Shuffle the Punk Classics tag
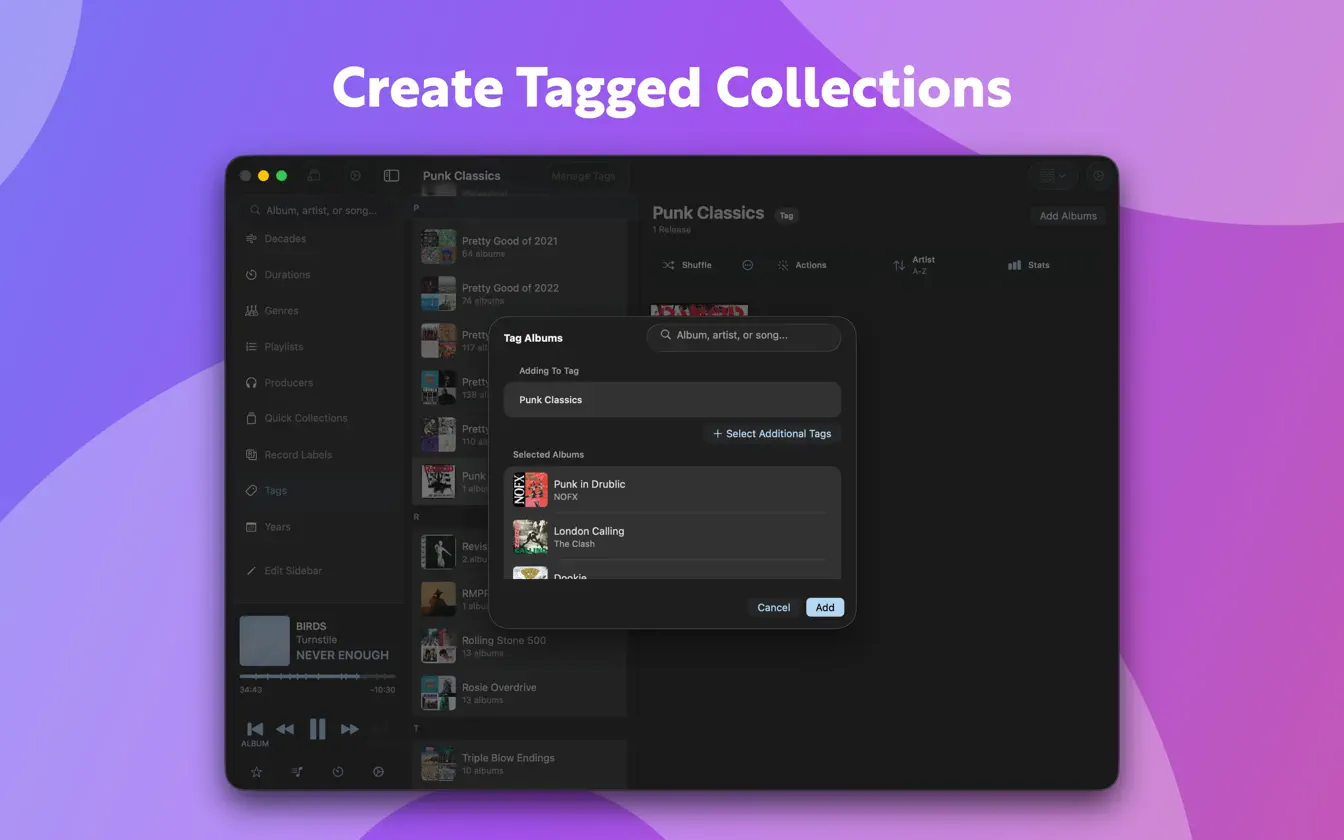The height and width of the screenshot is (840, 1344). (x=687, y=265)
